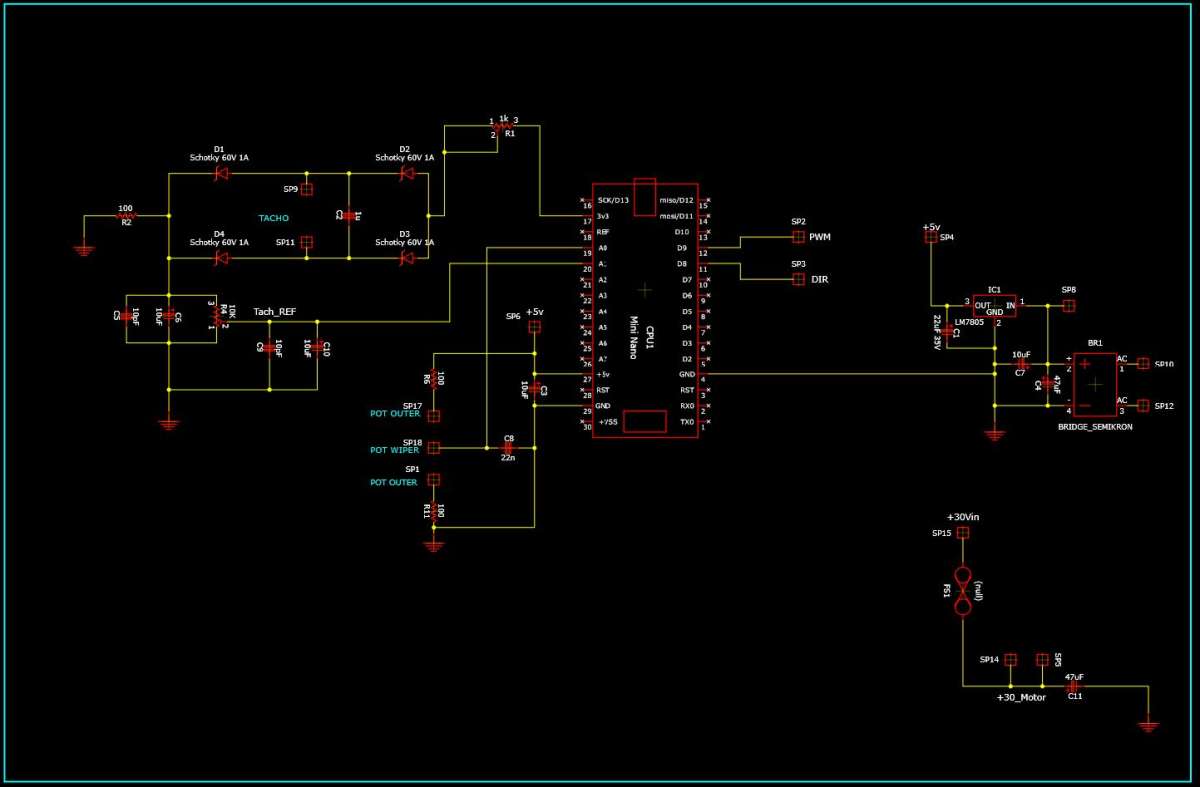
Task: Click the C2 1u capacitor symbol
Action: click(348, 214)
